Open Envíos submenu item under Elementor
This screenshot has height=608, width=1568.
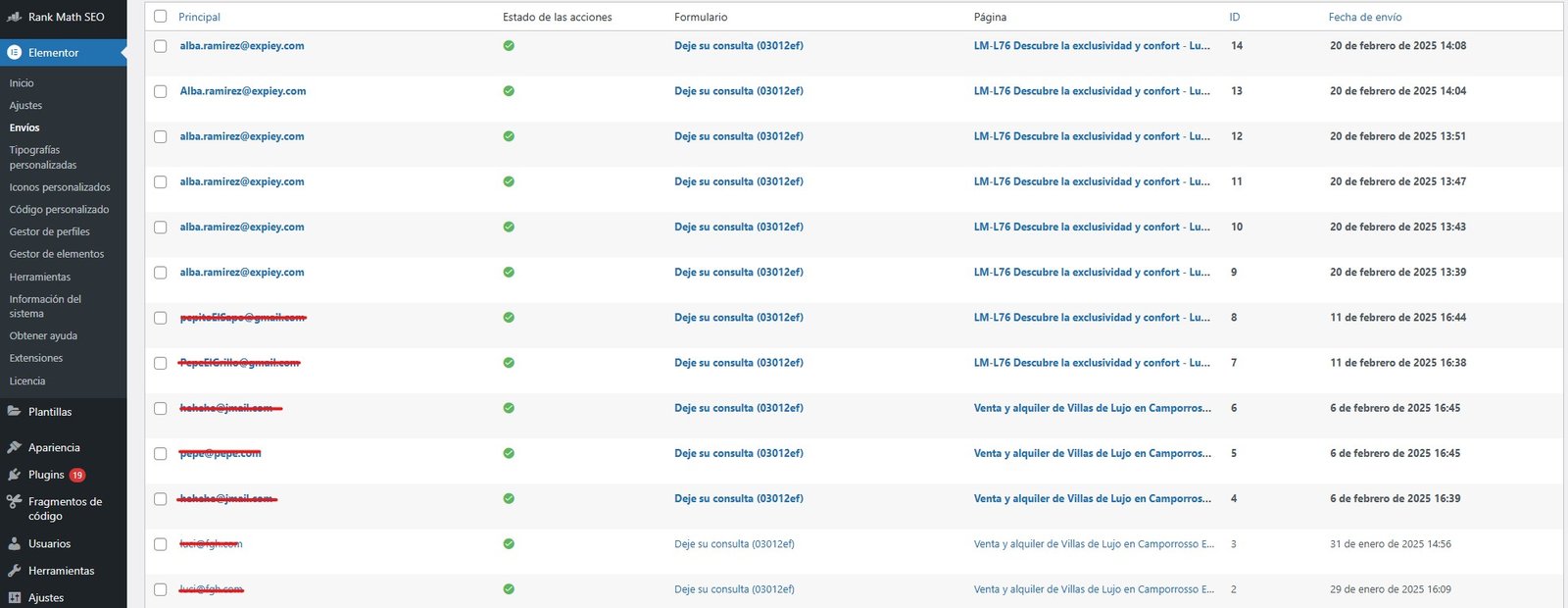point(24,127)
